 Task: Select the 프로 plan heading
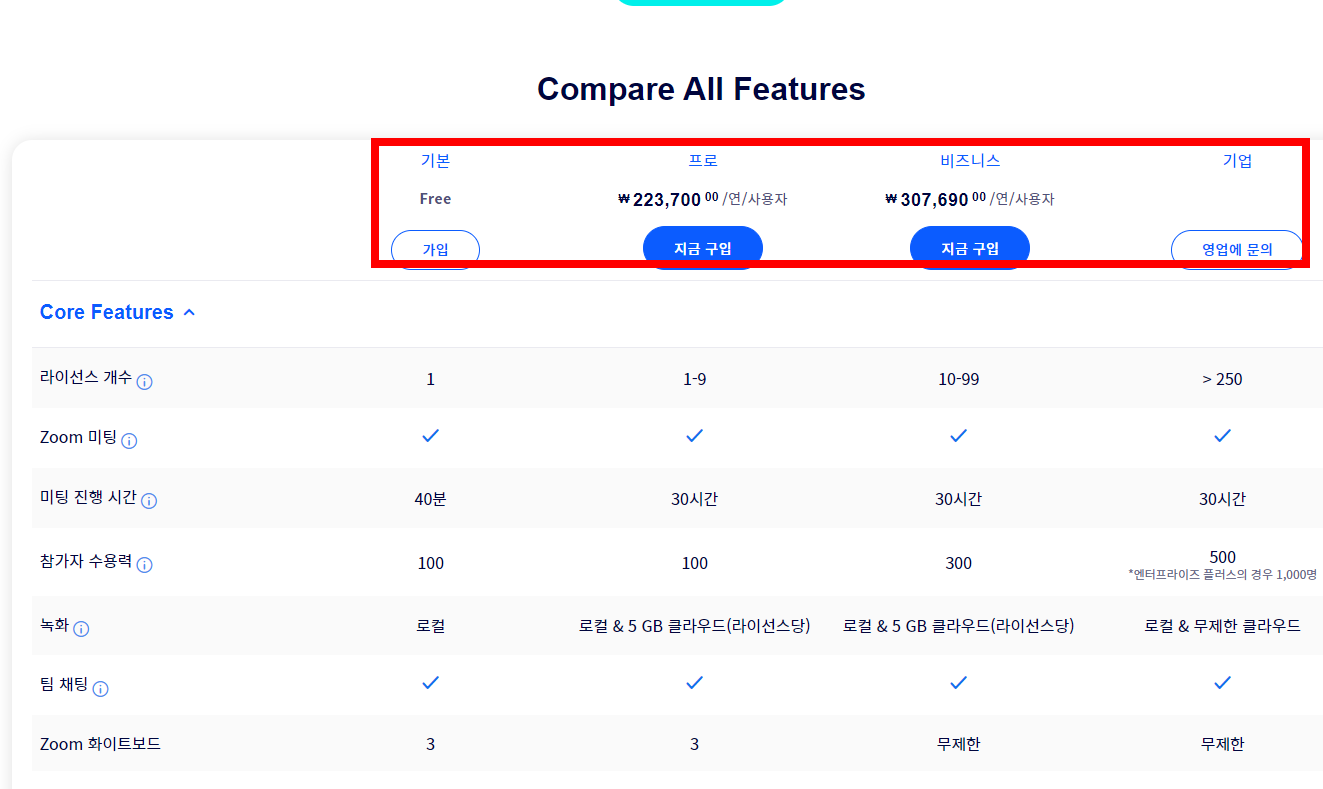point(703,161)
